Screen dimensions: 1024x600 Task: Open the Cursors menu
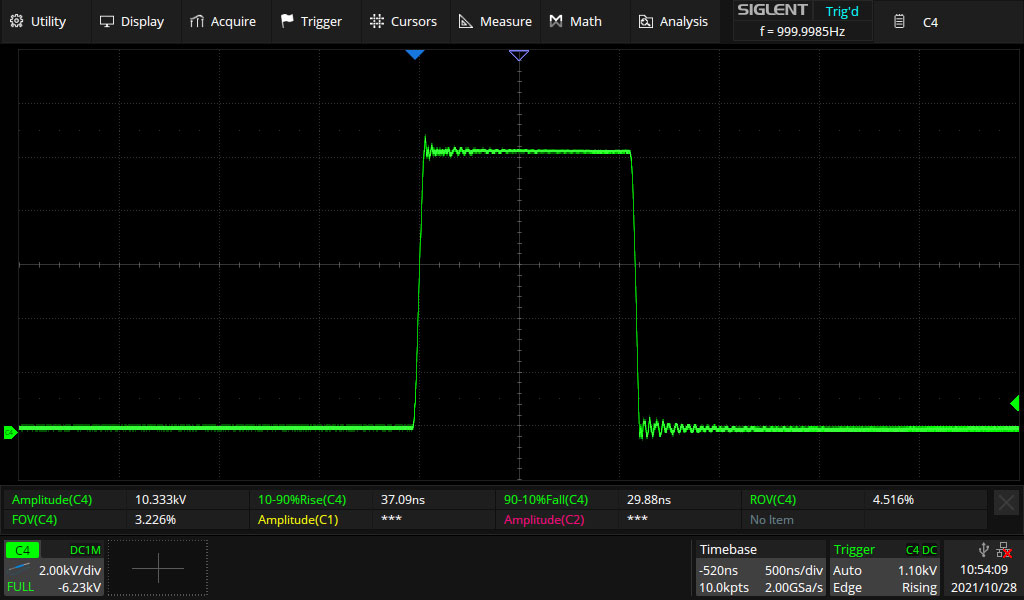(x=403, y=22)
